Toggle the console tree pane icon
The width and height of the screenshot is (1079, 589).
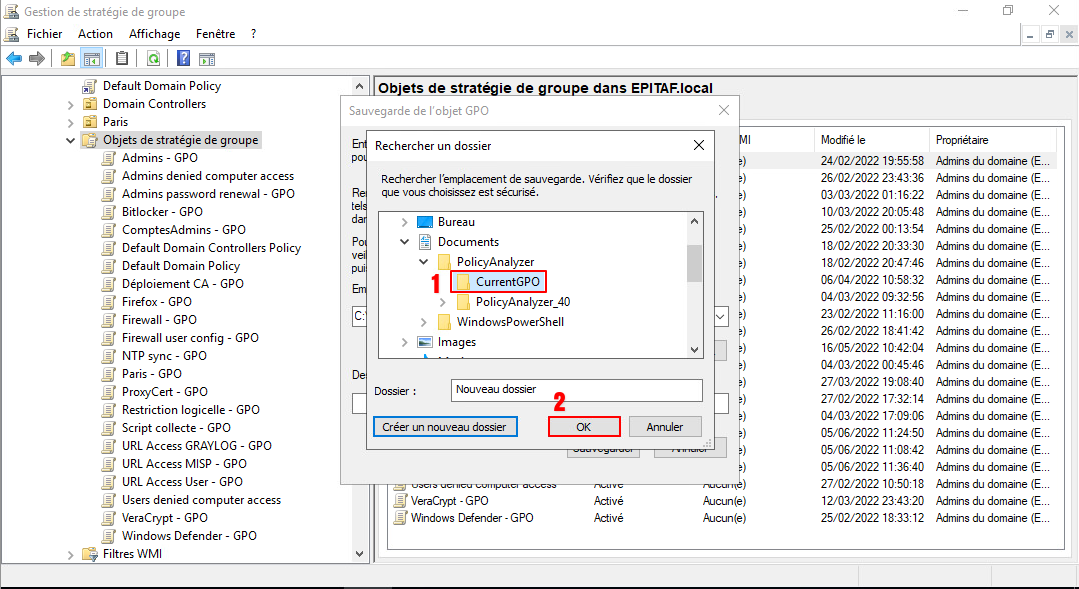point(92,59)
